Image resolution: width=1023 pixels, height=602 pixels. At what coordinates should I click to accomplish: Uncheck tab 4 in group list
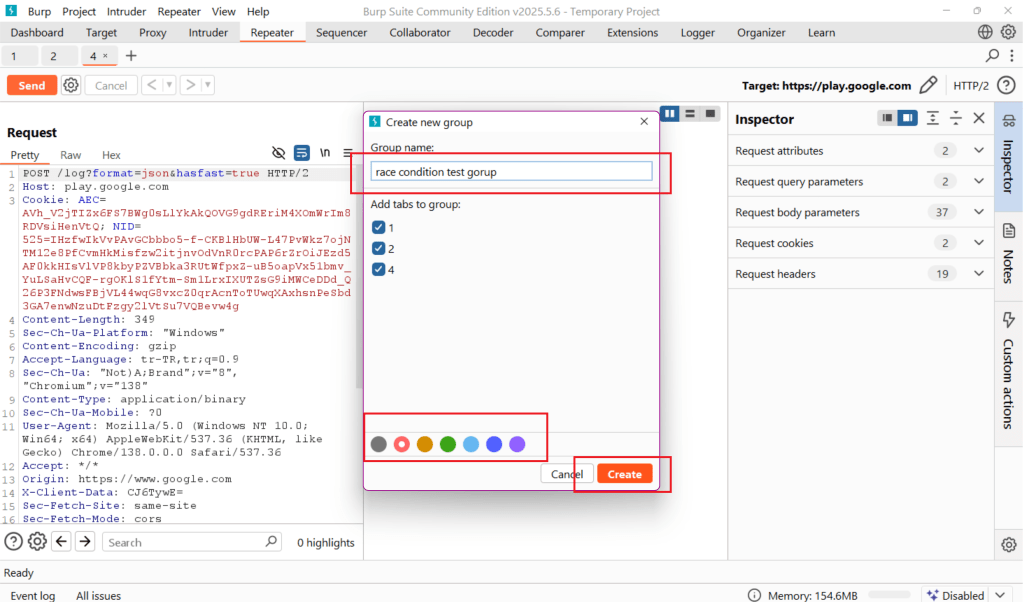coord(378,269)
